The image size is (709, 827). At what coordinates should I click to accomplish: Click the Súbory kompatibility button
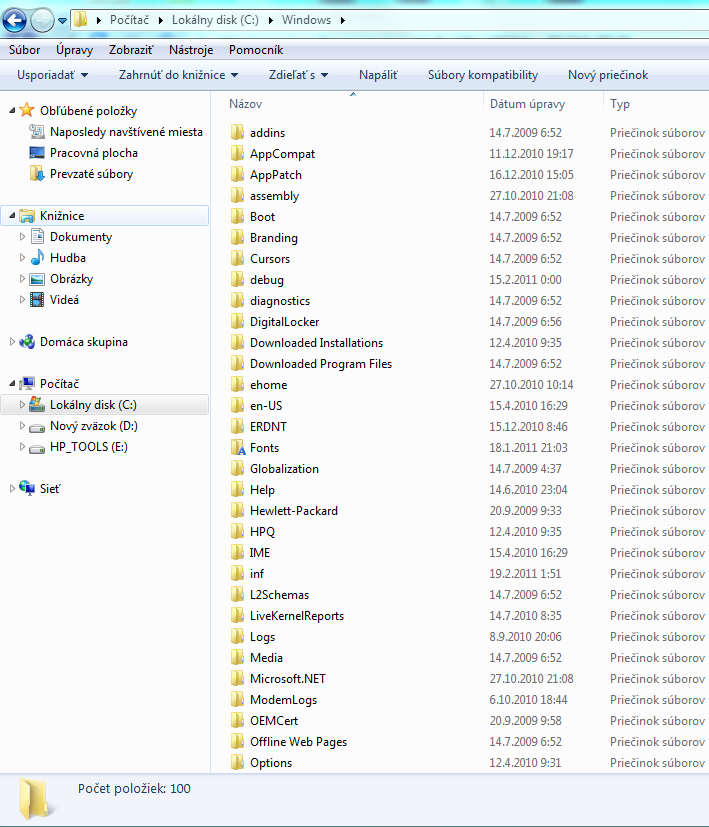click(482, 75)
